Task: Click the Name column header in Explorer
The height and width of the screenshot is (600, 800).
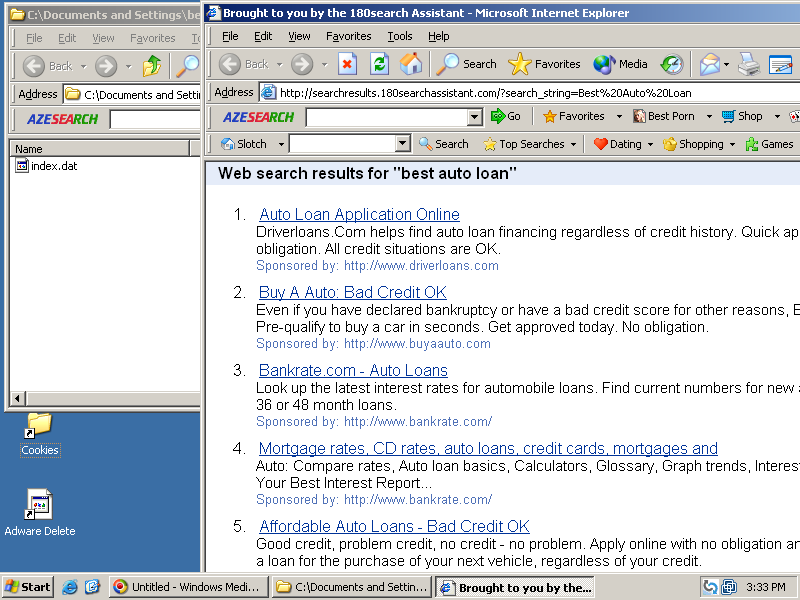Action: click(99, 149)
